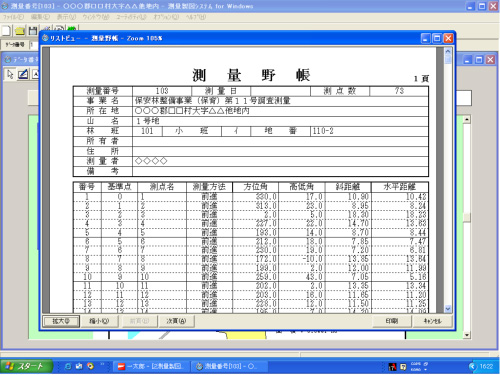Image resolution: width=500 pixels, height=375 pixels.
Task: Click list view scrollbar down arrow
Action: coord(448,309)
